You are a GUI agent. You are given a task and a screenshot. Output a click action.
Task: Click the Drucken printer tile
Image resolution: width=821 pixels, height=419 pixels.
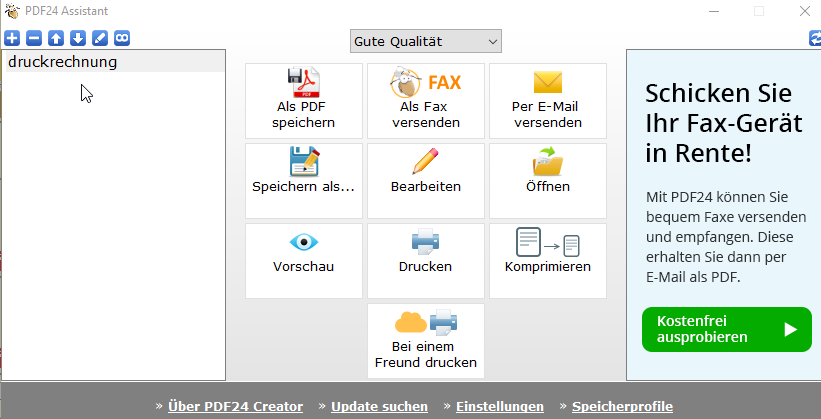[x=426, y=261]
